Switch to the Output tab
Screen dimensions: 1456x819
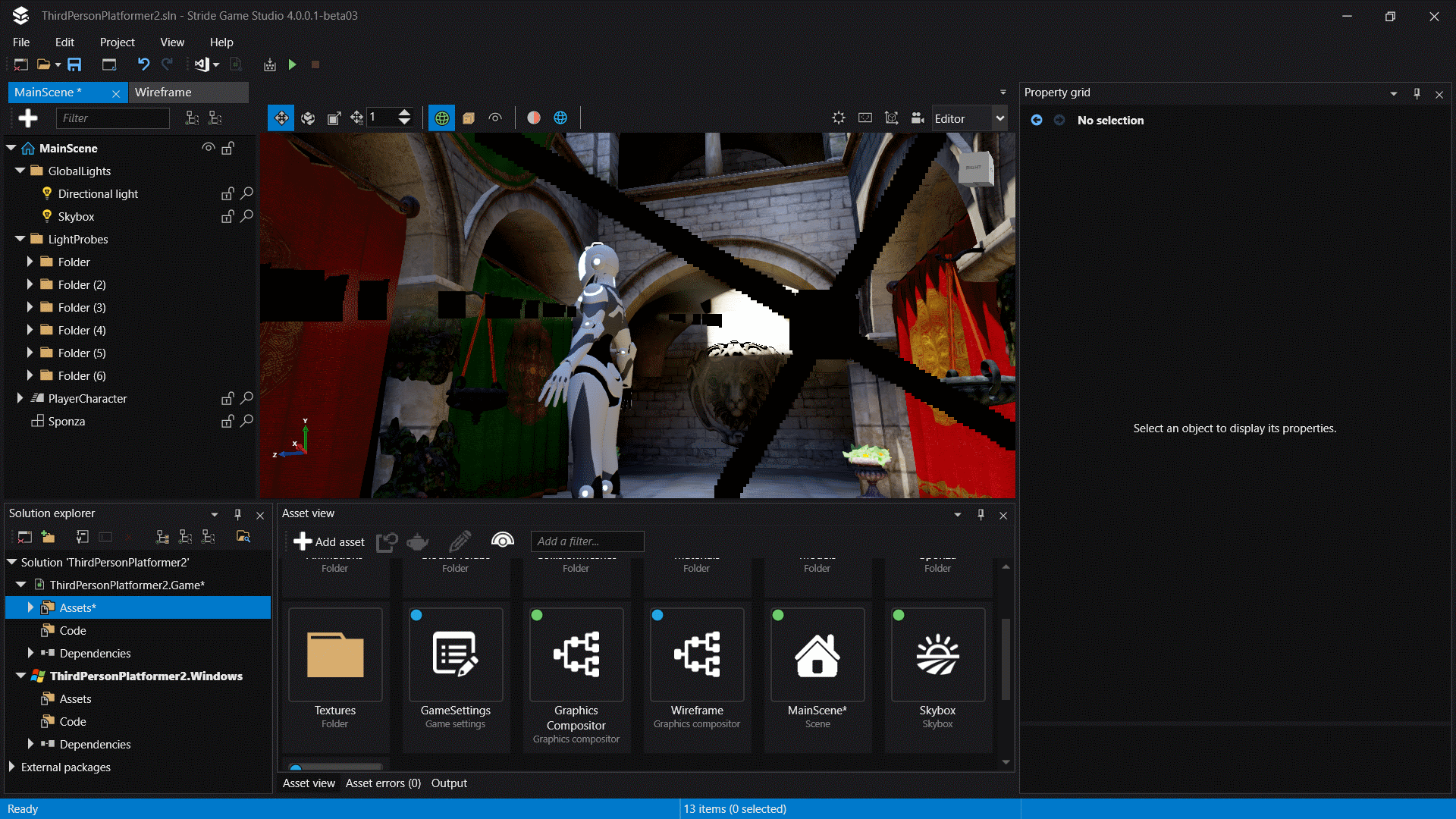tap(449, 783)
